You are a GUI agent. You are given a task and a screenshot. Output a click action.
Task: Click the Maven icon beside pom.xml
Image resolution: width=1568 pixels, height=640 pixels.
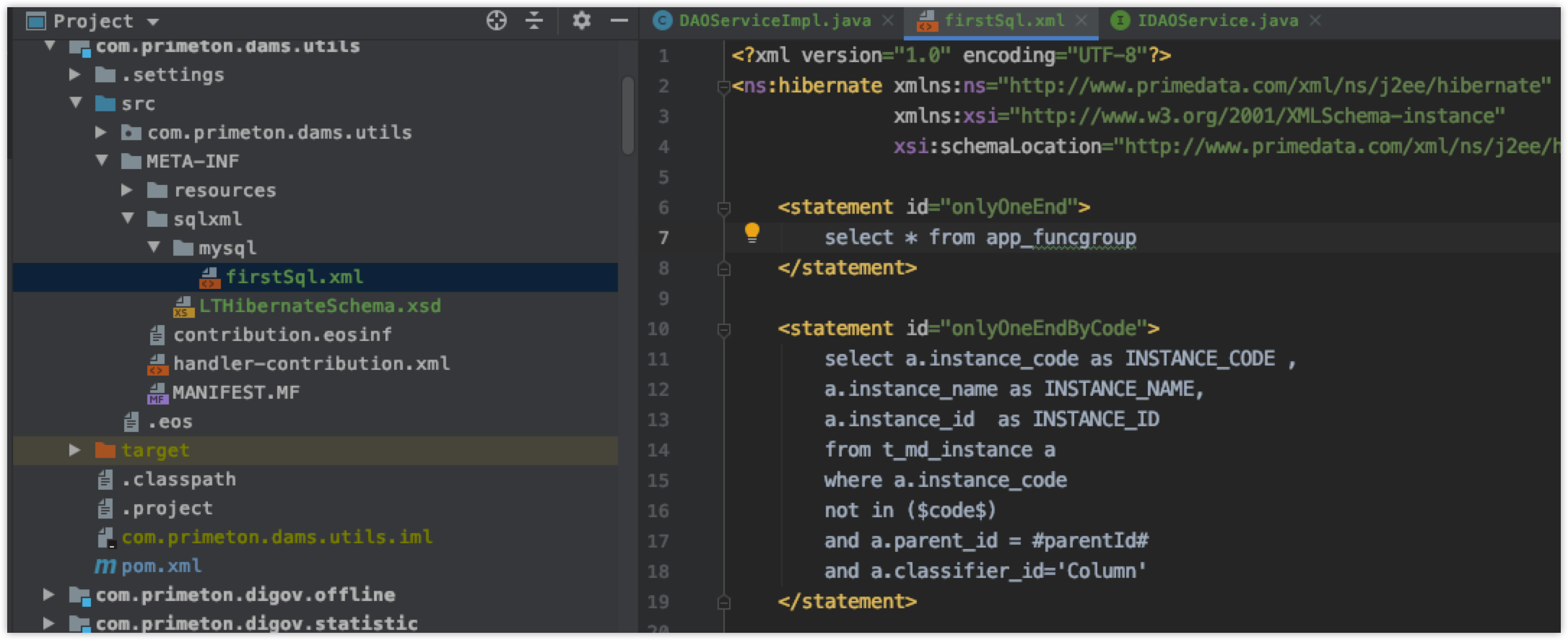tap(105, 566)
